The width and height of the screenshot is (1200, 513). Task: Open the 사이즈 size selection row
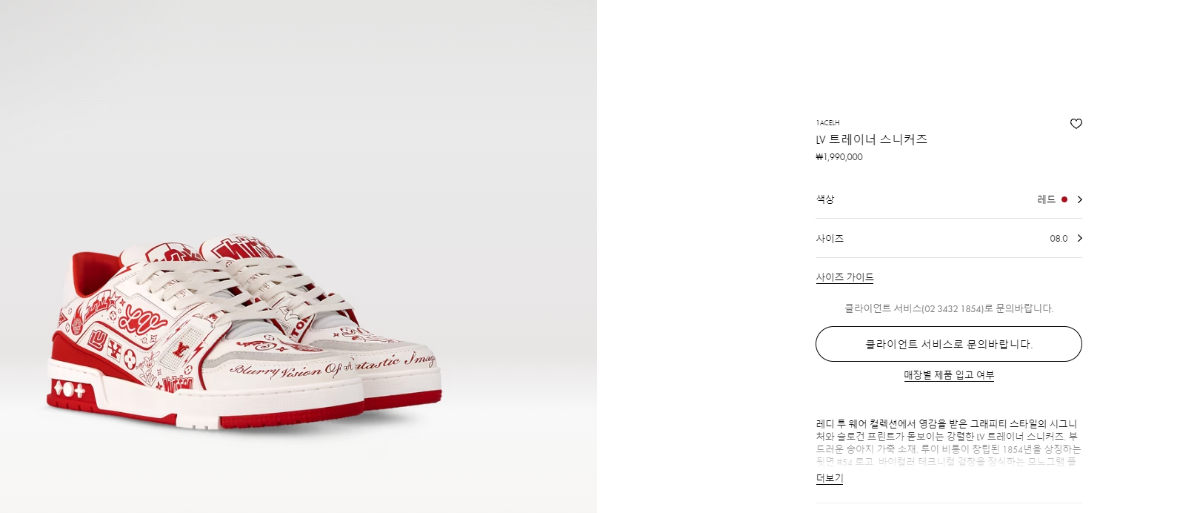(x=949, y=238)
